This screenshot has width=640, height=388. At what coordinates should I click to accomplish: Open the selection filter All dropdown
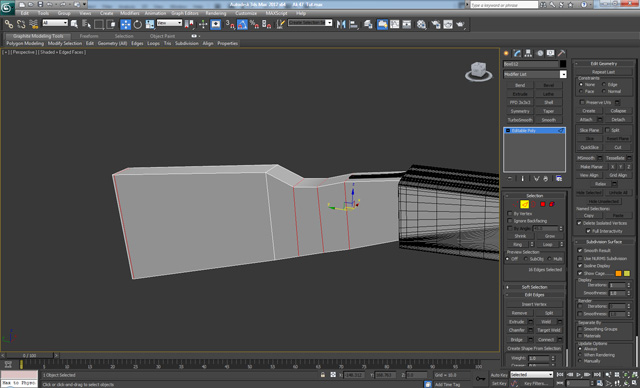pos(55,23)
